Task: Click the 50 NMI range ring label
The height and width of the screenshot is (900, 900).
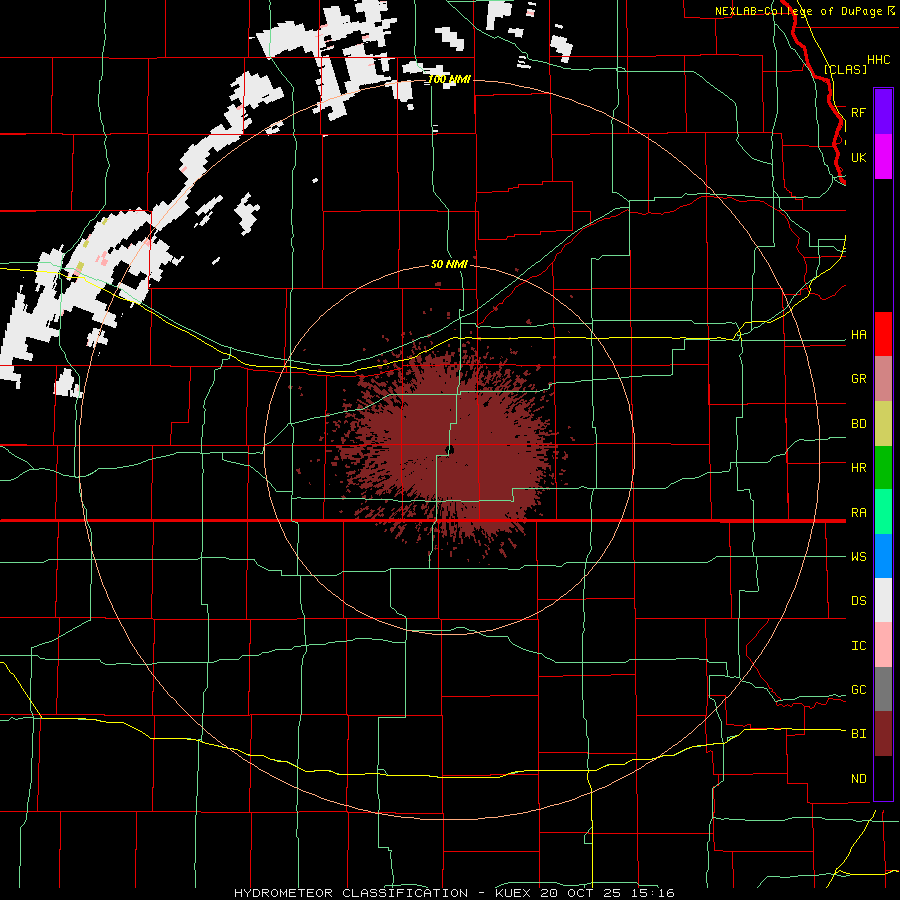Action: (x=449, y=265)
